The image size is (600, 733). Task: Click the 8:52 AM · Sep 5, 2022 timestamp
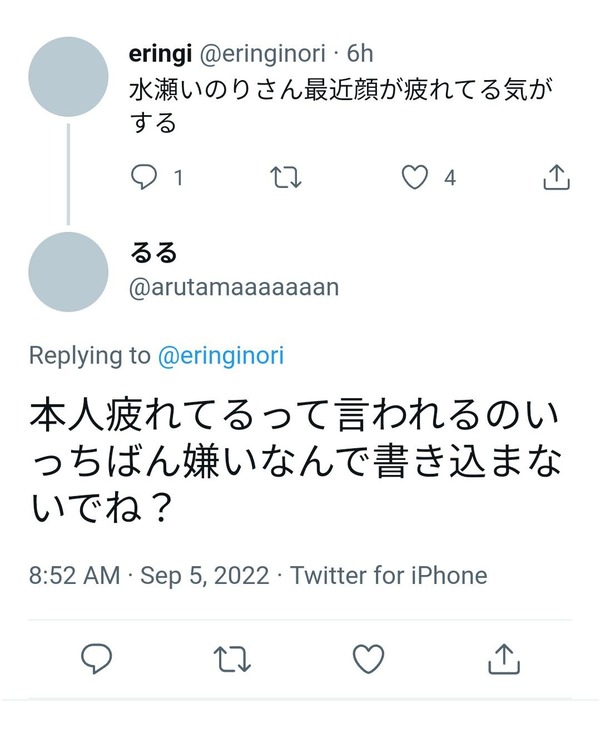149,575
